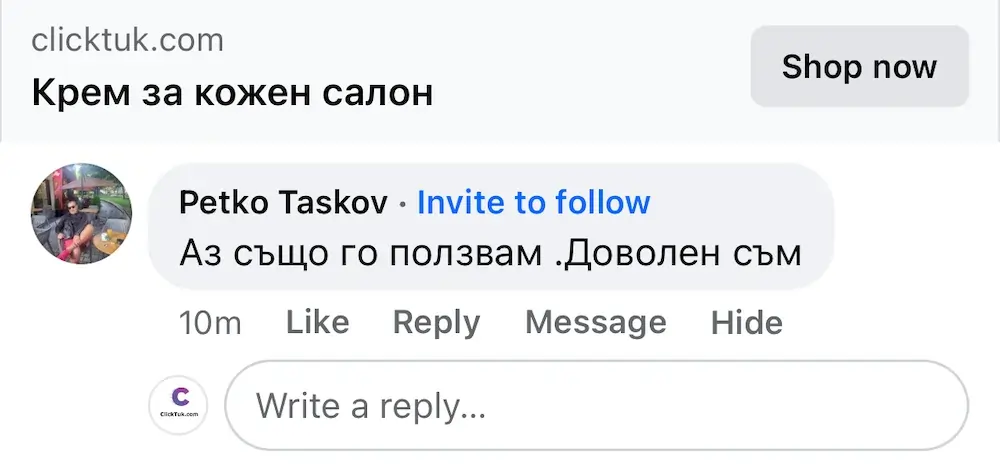Open Petko Taskov's name link
Image resolution: width=1000 pixels, height=468 pixels.
click(283, 203)
